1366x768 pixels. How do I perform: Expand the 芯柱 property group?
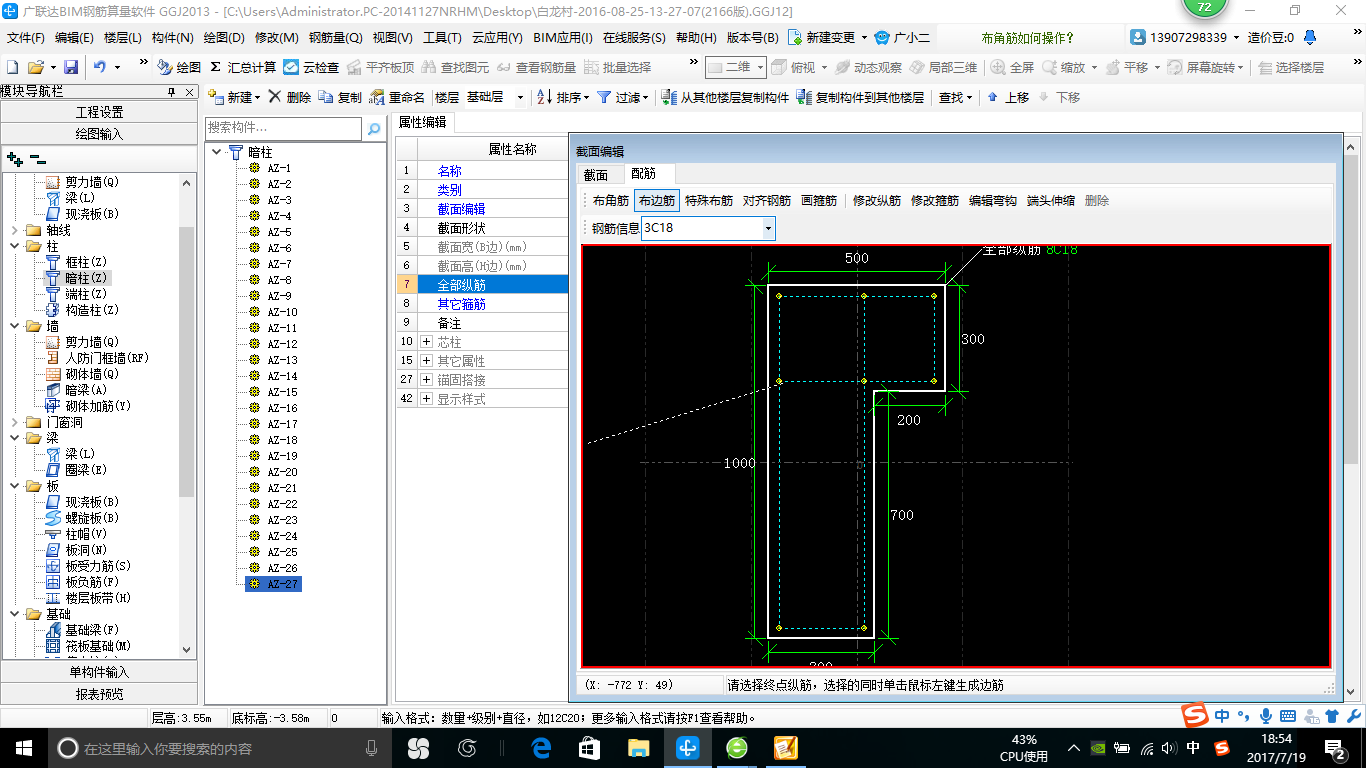(427, 342)
